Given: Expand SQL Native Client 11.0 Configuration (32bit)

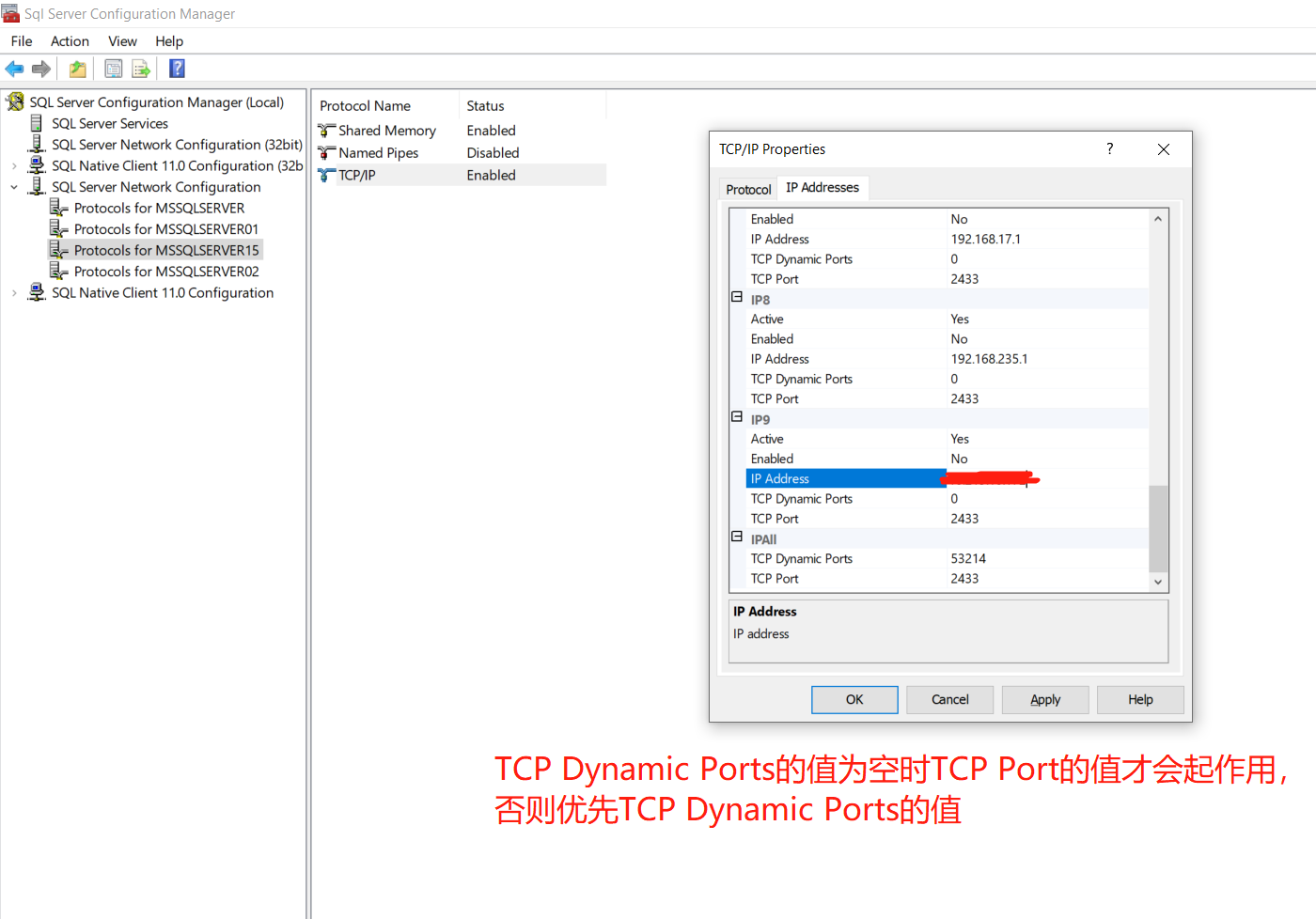Looking at the screenshot, I should (14, 166).
